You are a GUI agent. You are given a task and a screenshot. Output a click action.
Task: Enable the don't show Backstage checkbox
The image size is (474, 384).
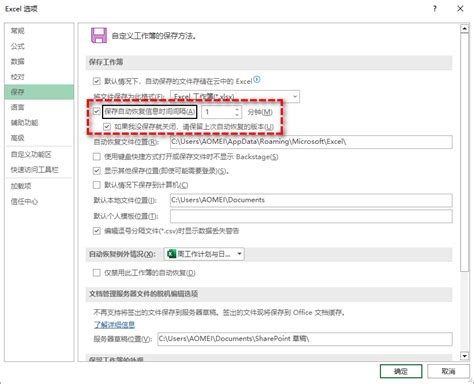[x=97, y=157]
